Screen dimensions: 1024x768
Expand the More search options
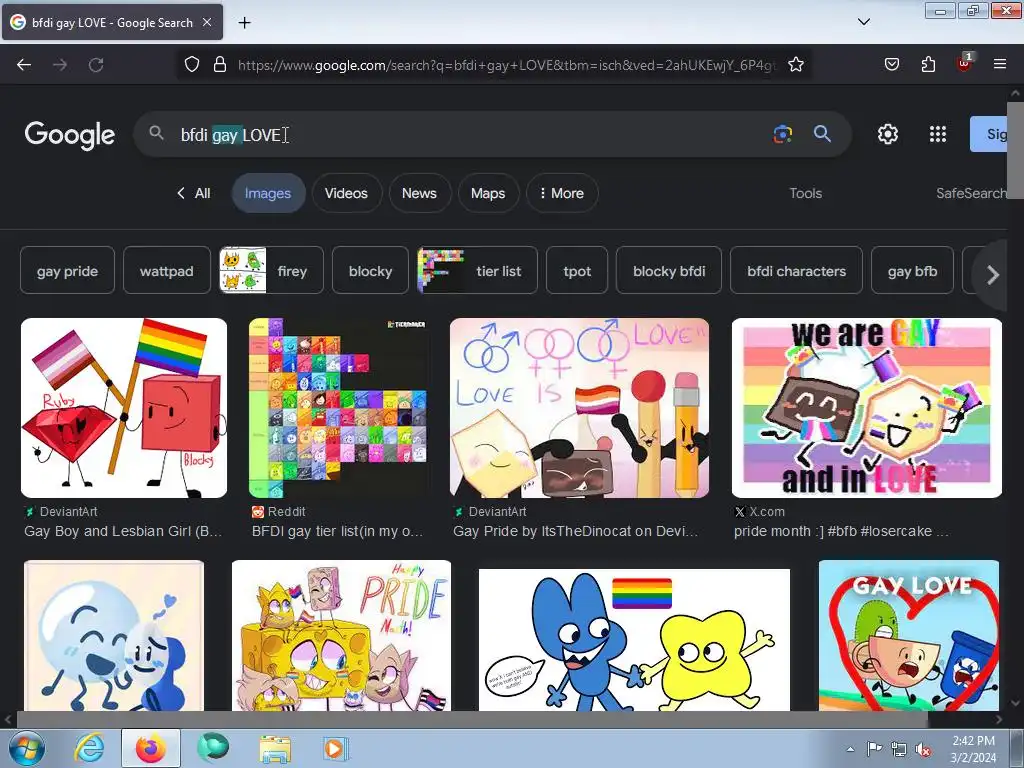point(562,193)
